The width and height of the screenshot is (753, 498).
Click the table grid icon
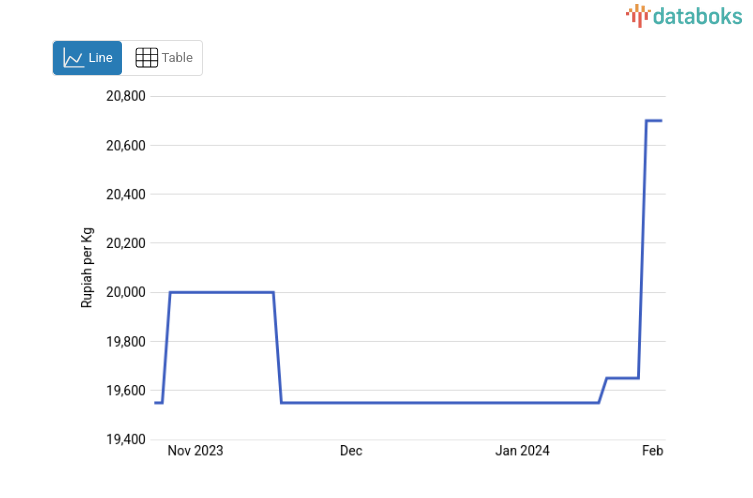coord(147,58)
